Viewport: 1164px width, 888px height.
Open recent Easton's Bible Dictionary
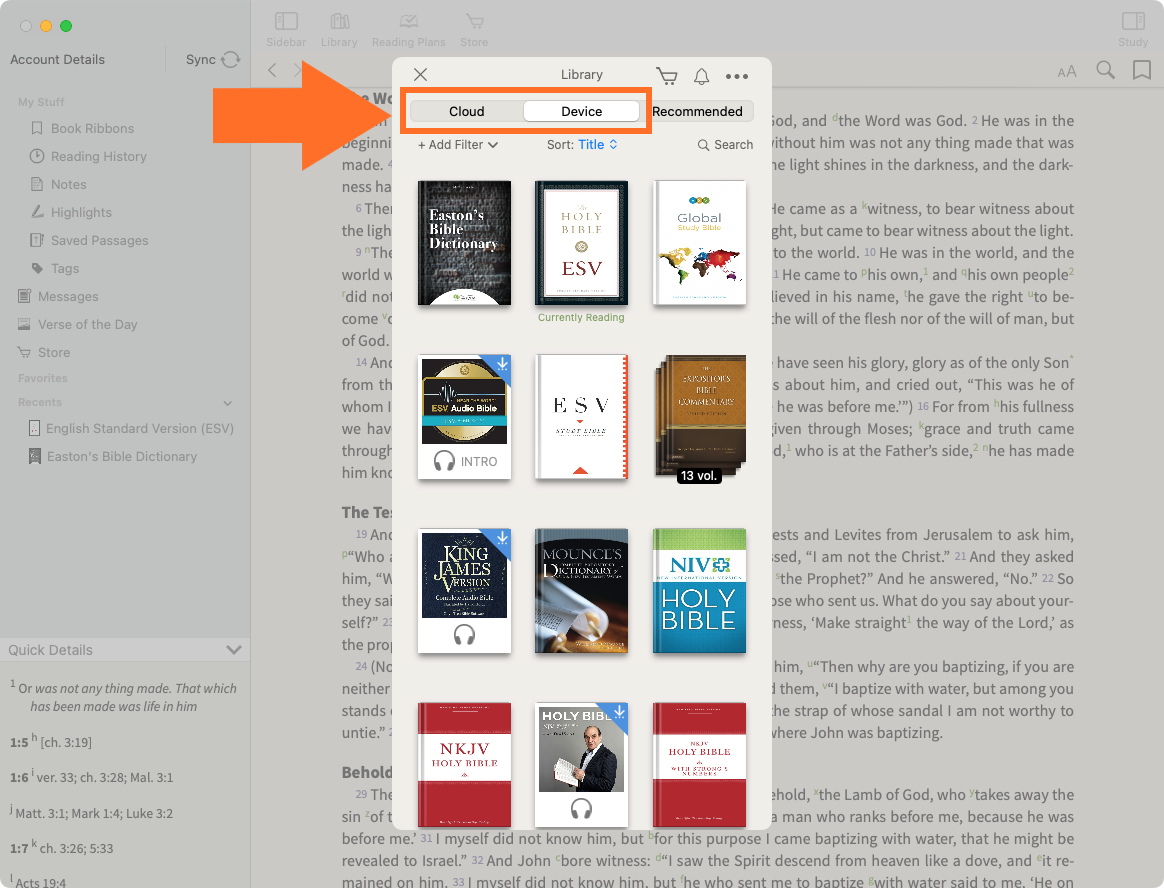(x=113, y=457)
